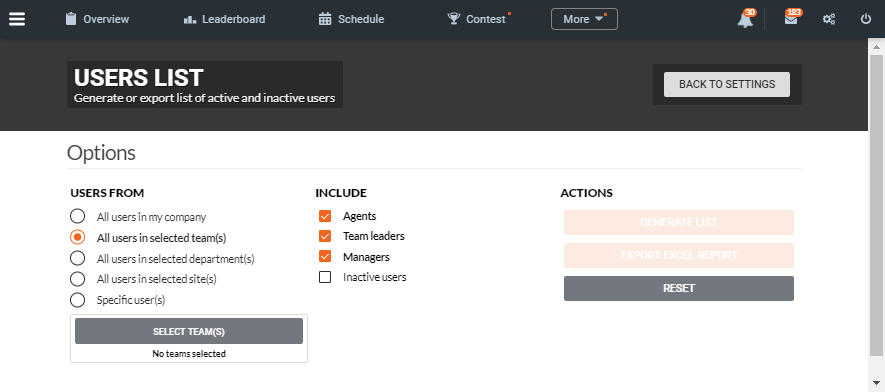Click the Select Team(s) button
The image size is (885, 392).
pyautogui.click(x=189, y=331)
